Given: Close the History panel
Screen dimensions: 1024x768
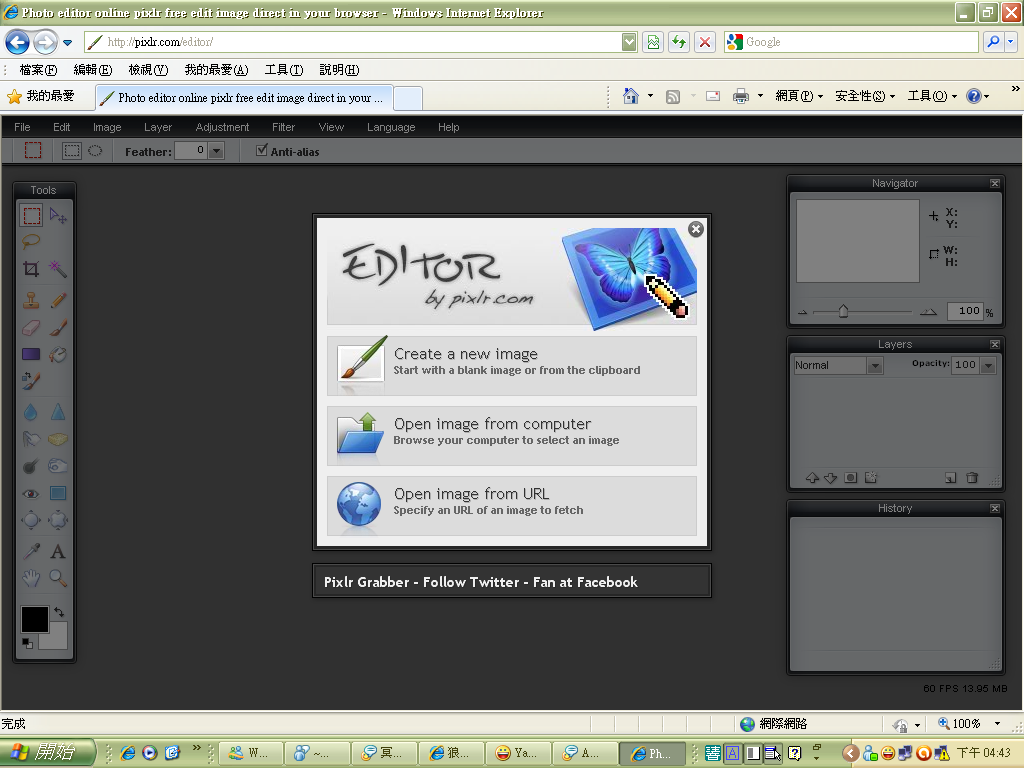Looking at the screenshot, I should click(x=995, y=508).
